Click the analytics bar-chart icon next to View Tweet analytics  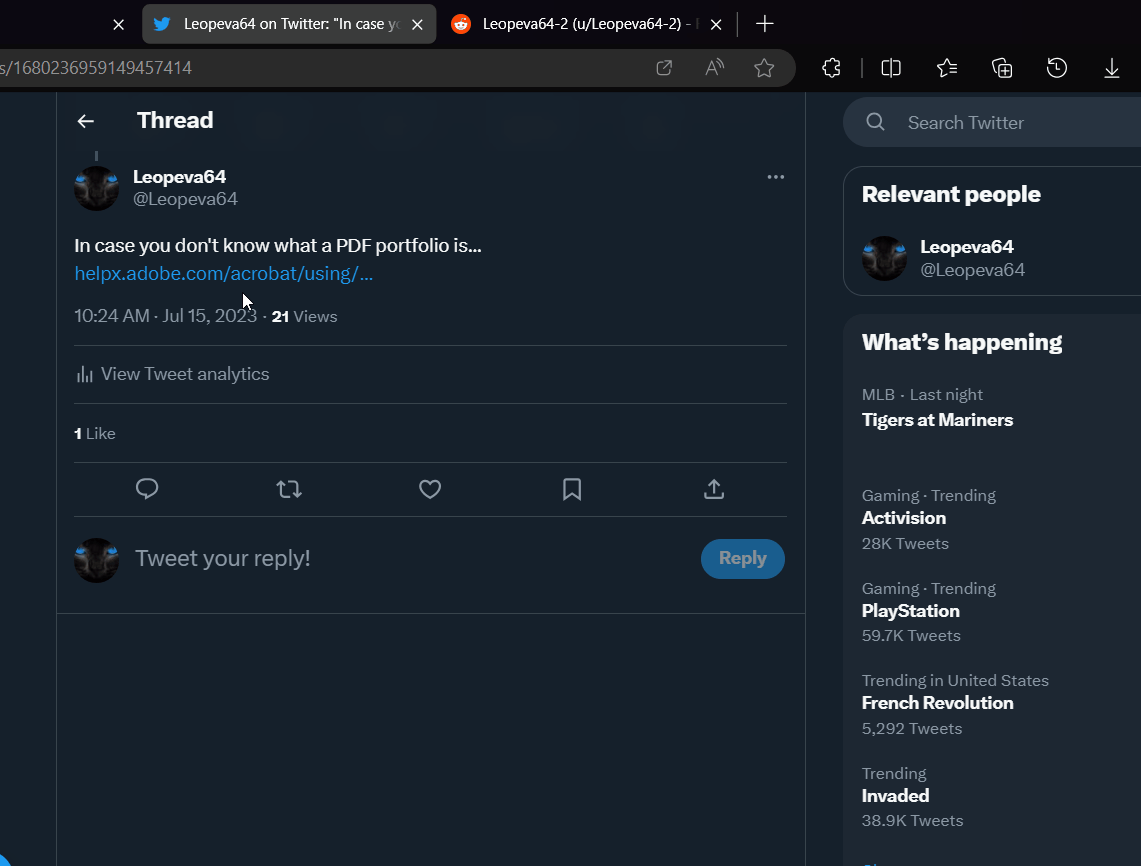click(x=84, y=373)
